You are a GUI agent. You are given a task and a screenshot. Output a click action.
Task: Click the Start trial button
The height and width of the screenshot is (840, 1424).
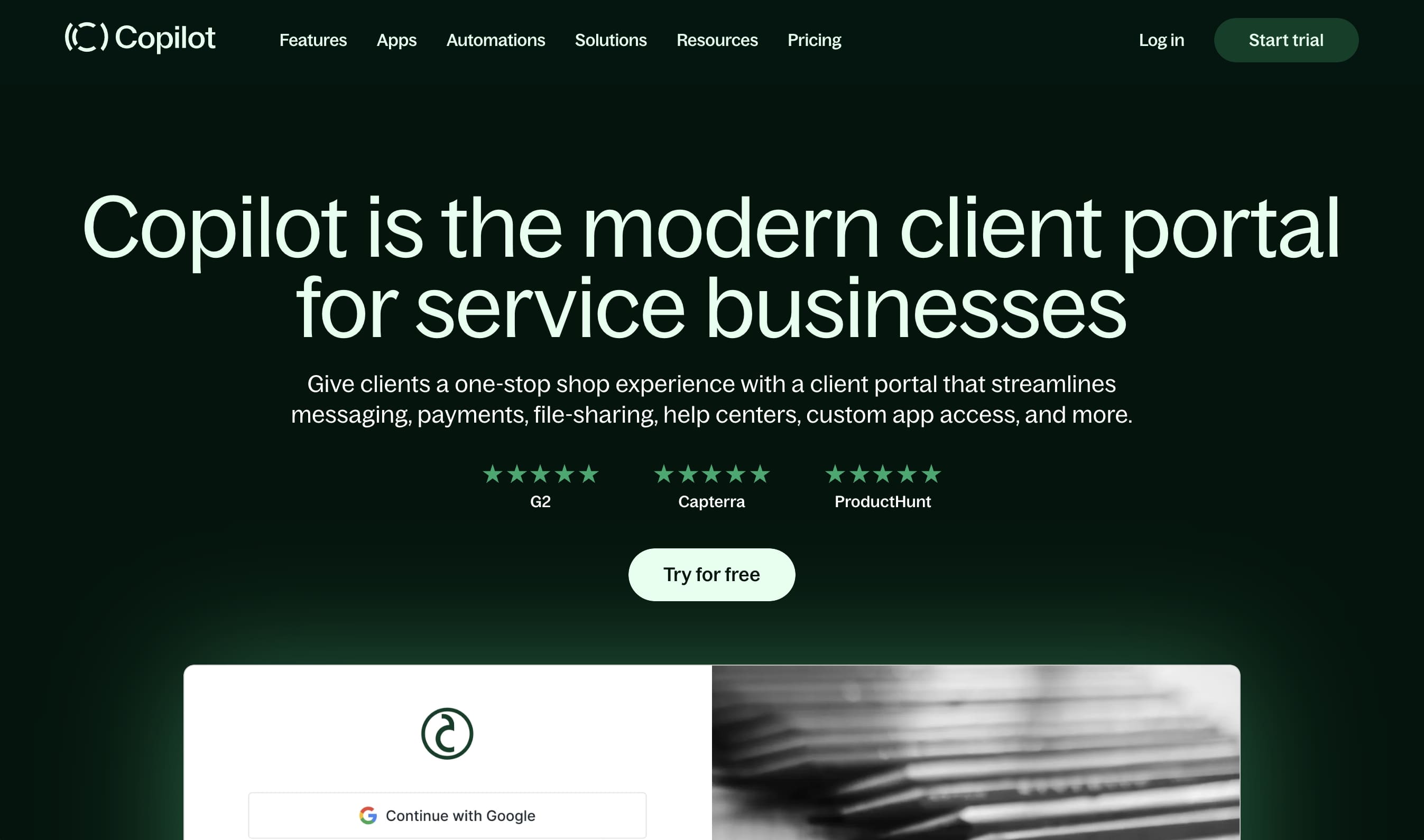point(1286,40)
